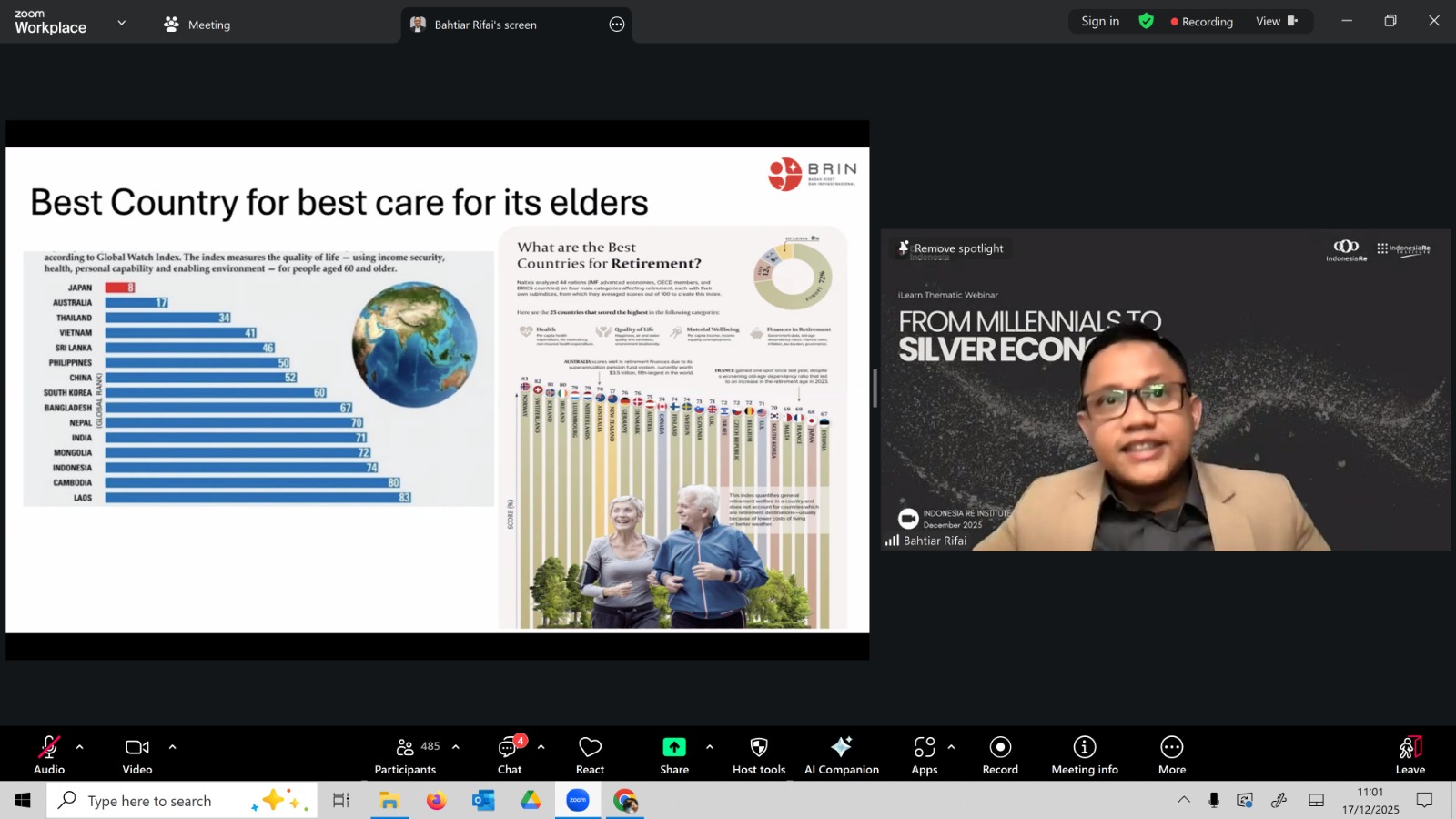Viewport: 1456px width, 819px height.
Task: Unmute the microphone Audio button
Action: pos(49,755)
